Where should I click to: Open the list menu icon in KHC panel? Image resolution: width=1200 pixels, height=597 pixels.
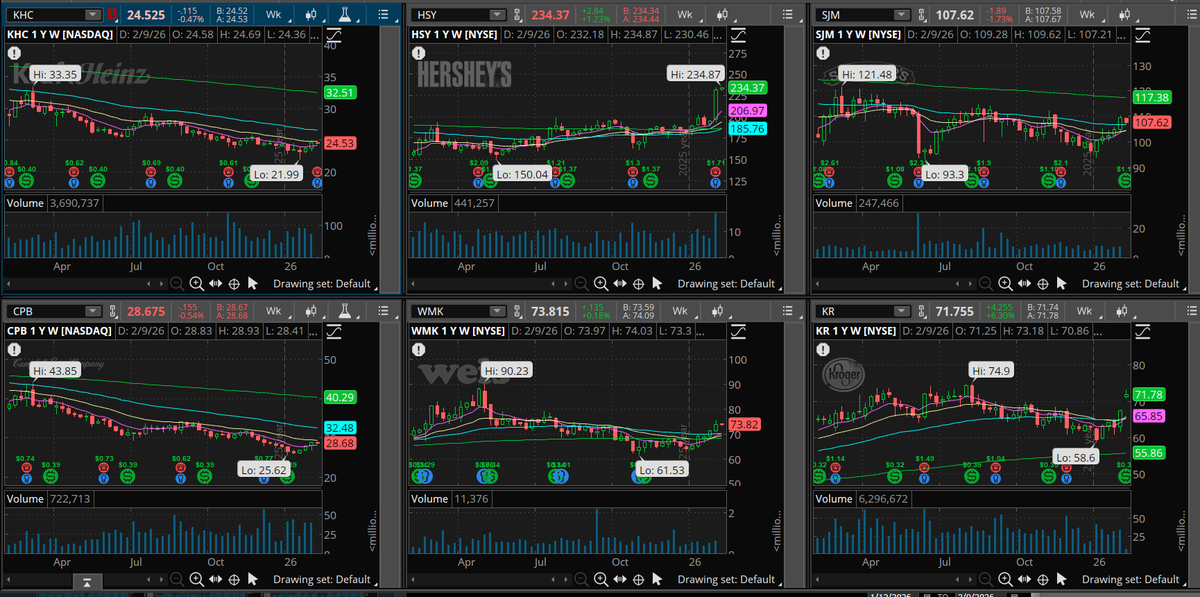(x=383, y=15)
